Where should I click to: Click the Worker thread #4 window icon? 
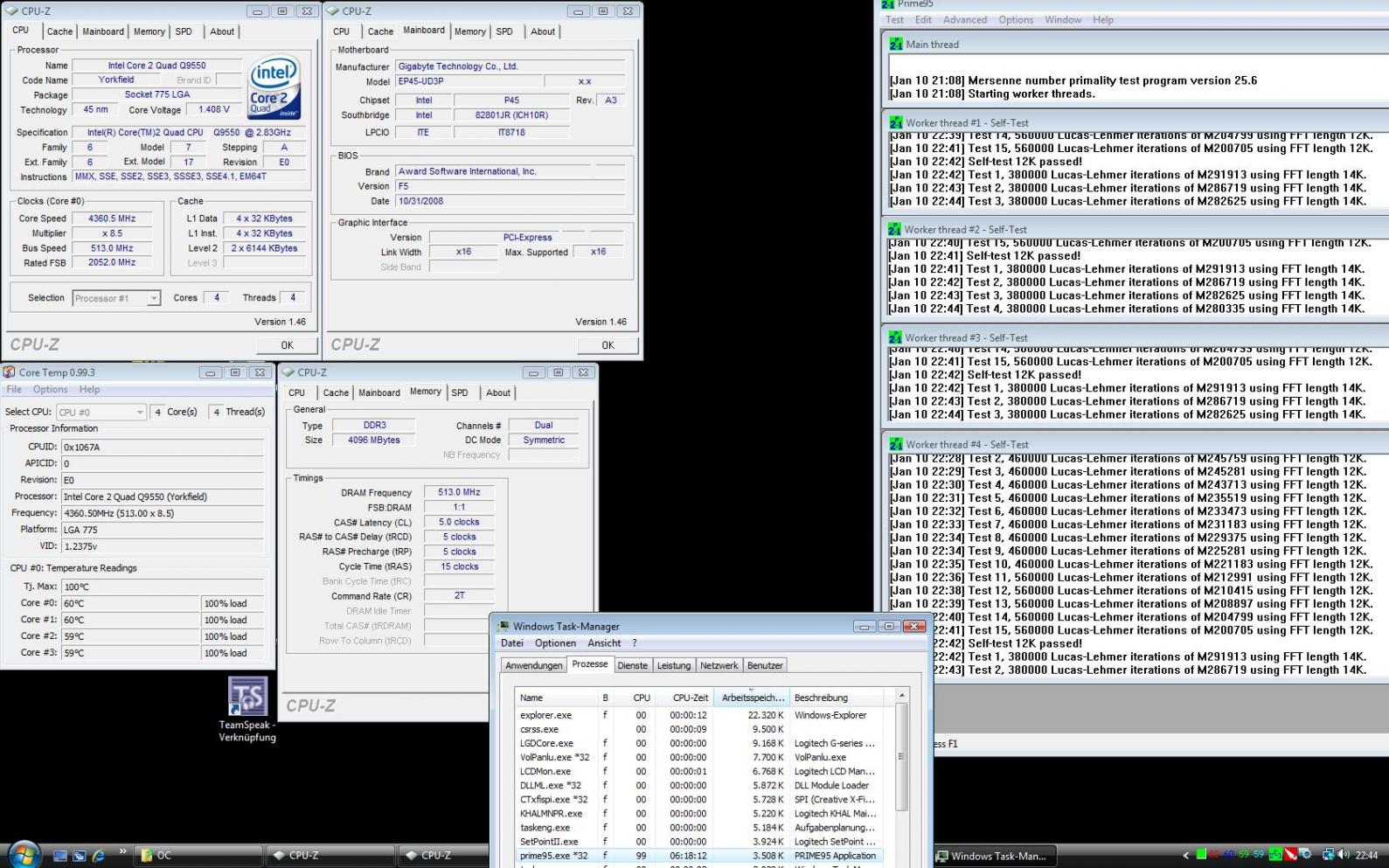click(x=895, y=444)
